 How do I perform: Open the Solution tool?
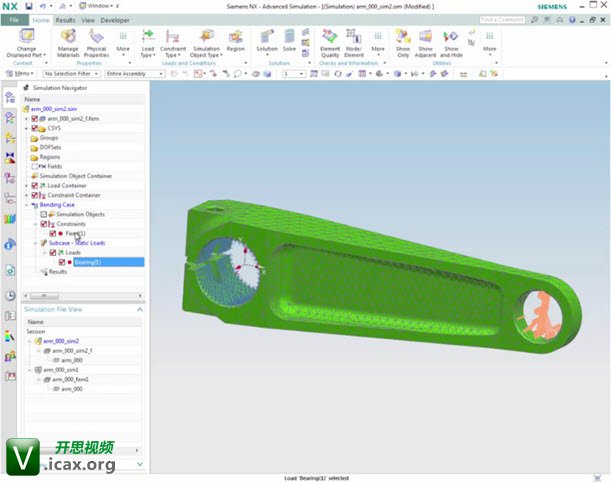pyautogui.click(x=267, y=41)
